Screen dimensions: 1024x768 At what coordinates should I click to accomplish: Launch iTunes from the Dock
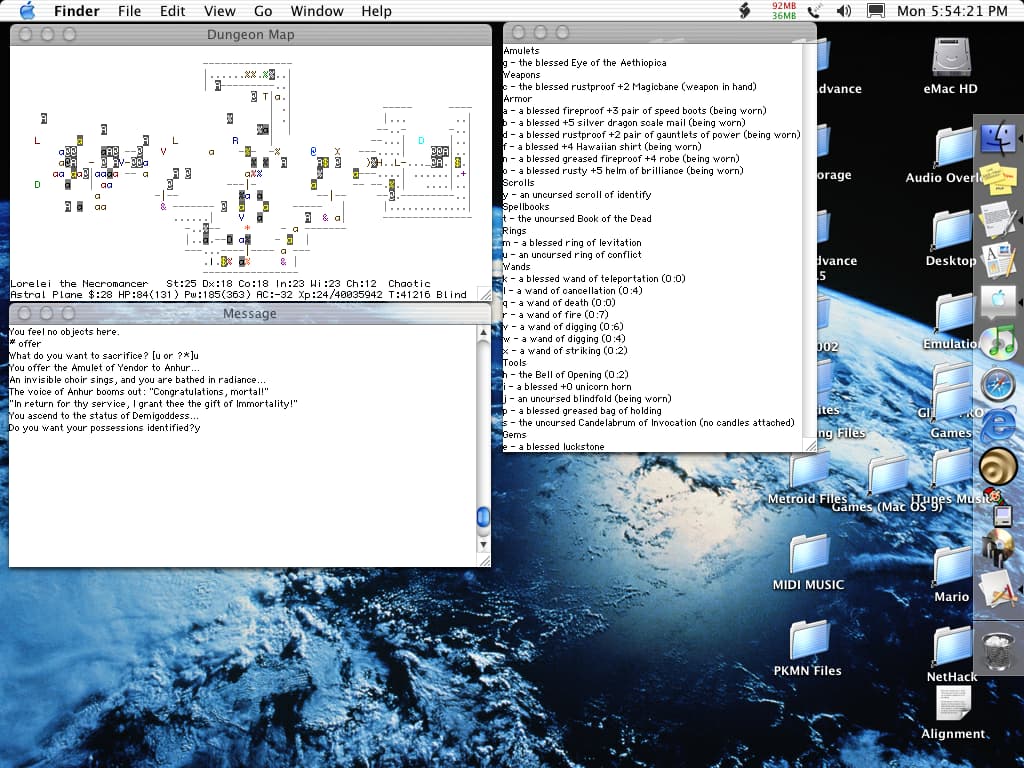pyautogui.click(x=999, y=343)
